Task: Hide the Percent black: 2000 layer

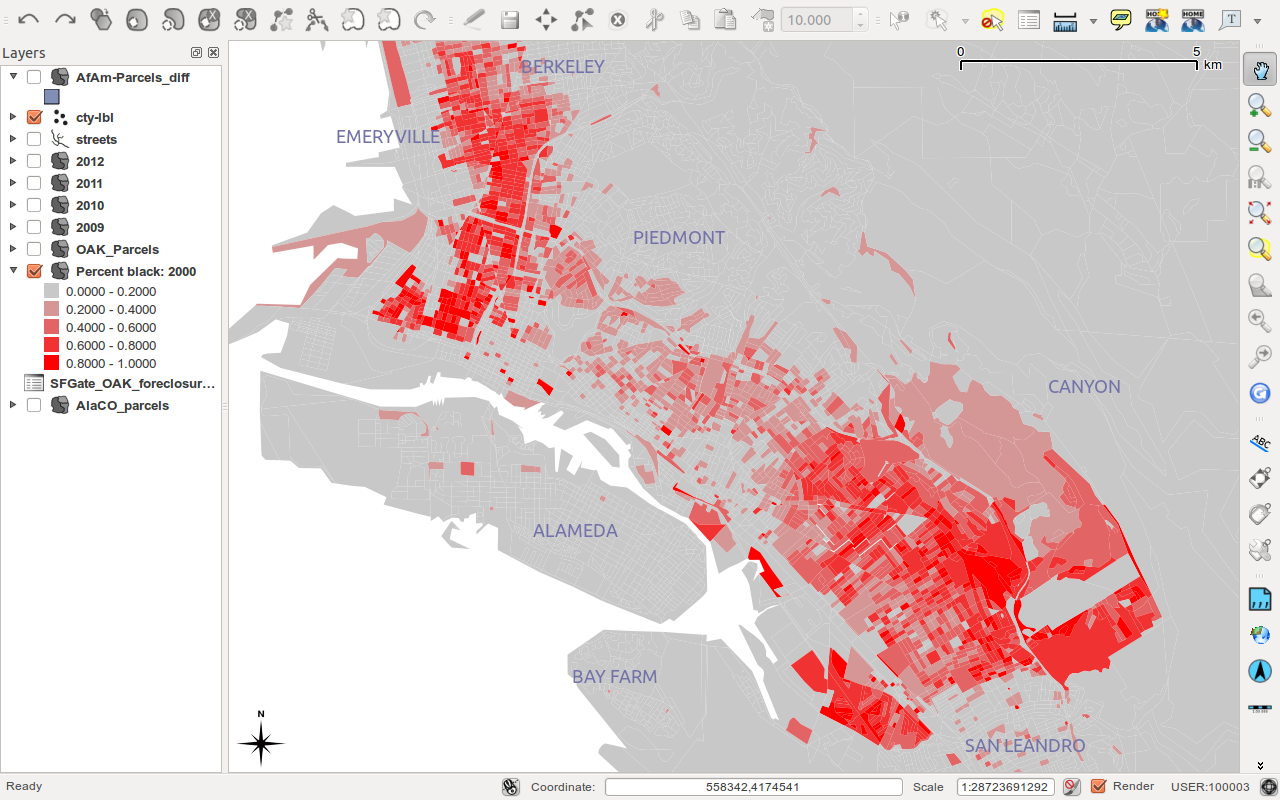Action: point(34,271)
